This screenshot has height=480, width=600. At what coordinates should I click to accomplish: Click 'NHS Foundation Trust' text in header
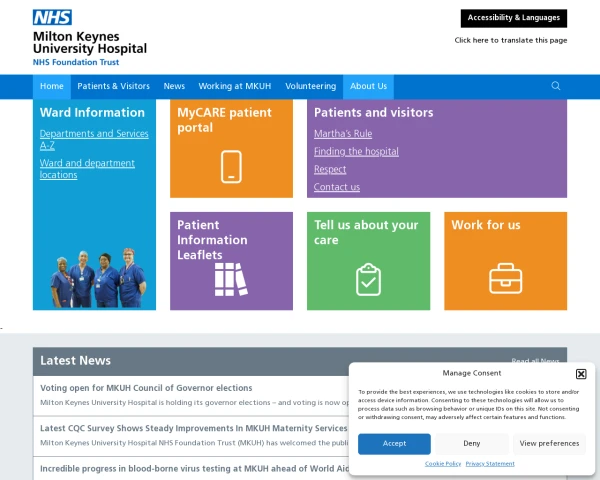pos(76,62)
